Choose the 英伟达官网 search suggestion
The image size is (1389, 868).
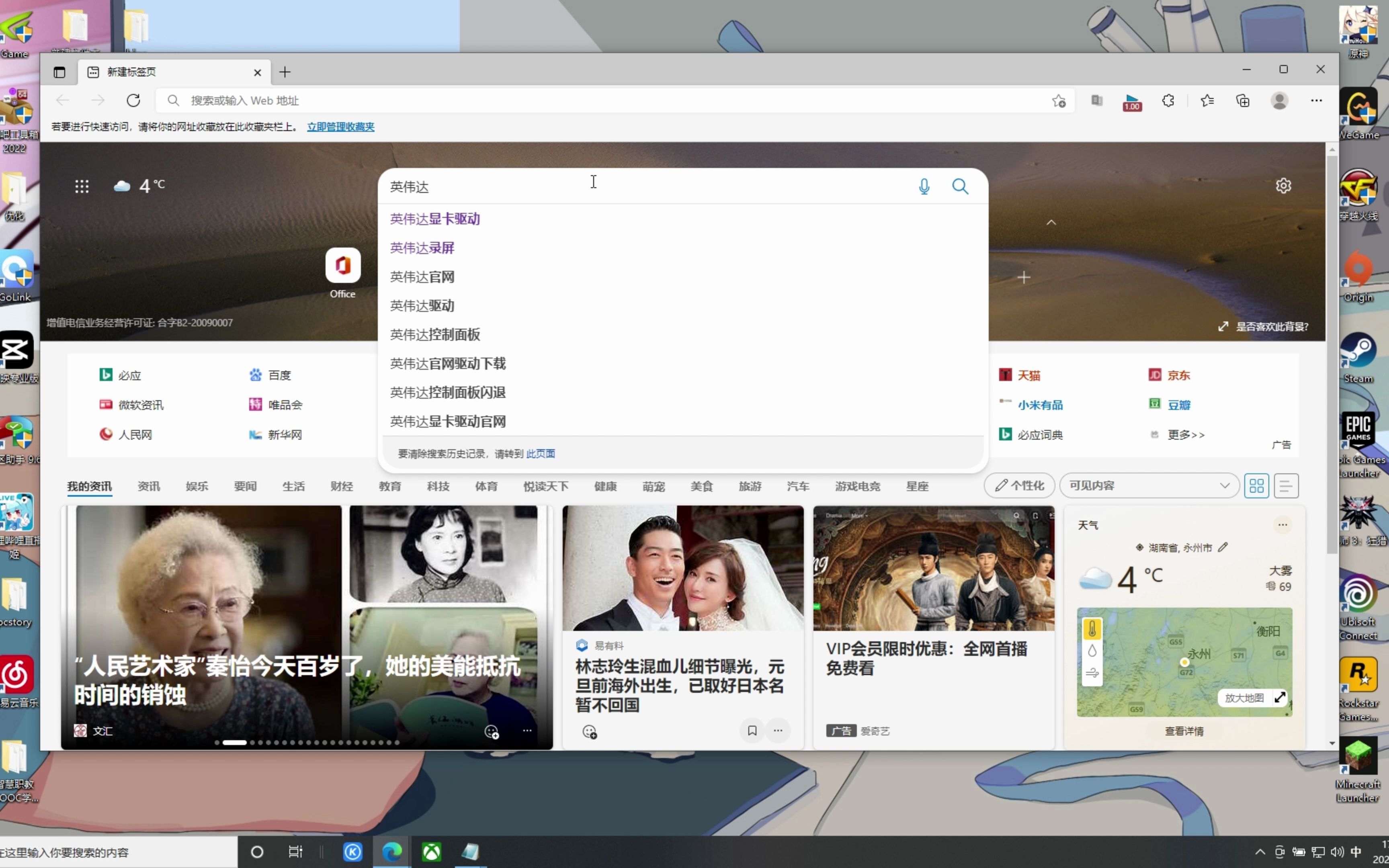click(x=422, y=277)
